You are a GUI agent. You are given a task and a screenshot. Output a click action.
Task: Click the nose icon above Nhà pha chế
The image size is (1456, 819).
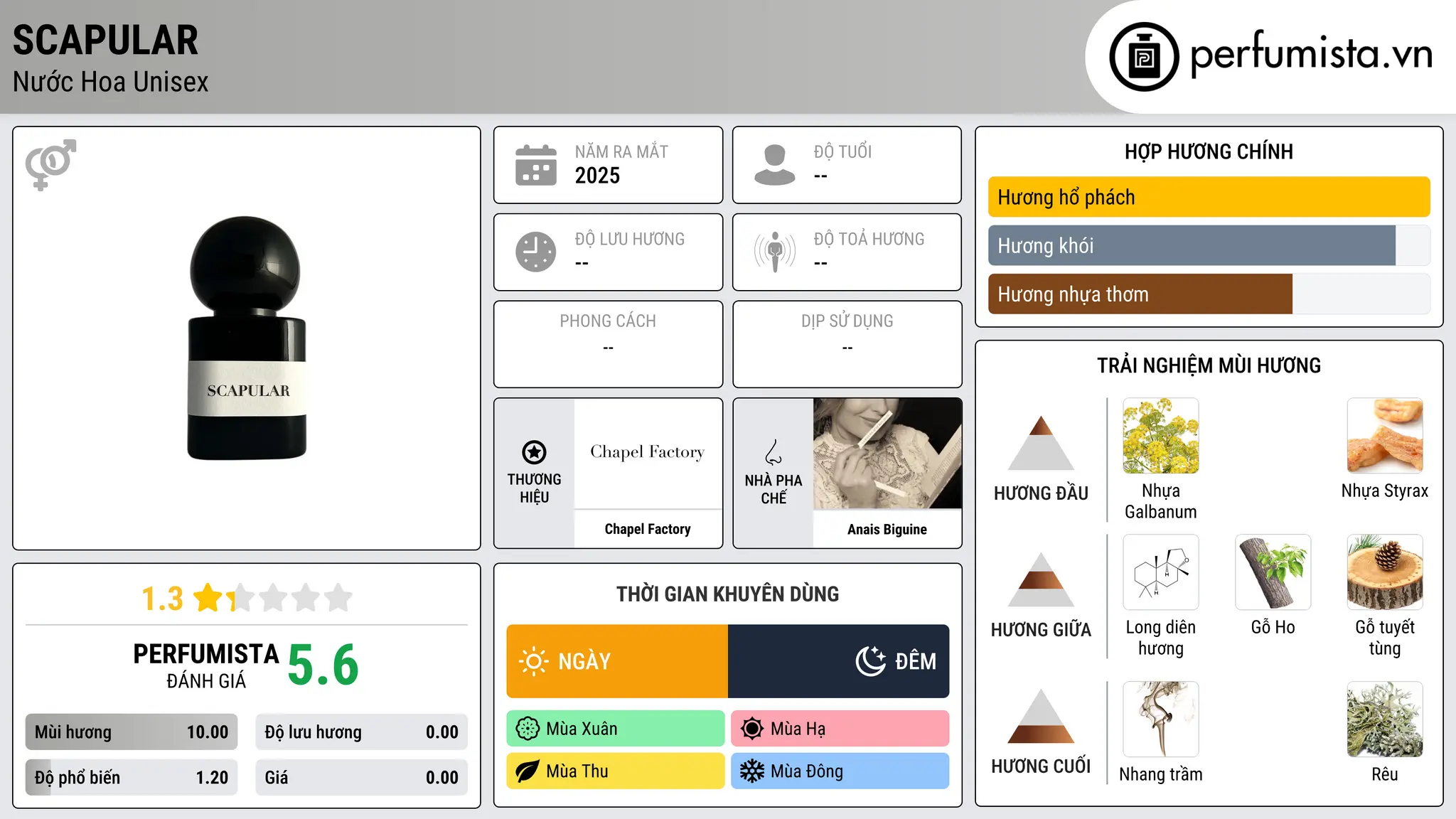point(773,452)
